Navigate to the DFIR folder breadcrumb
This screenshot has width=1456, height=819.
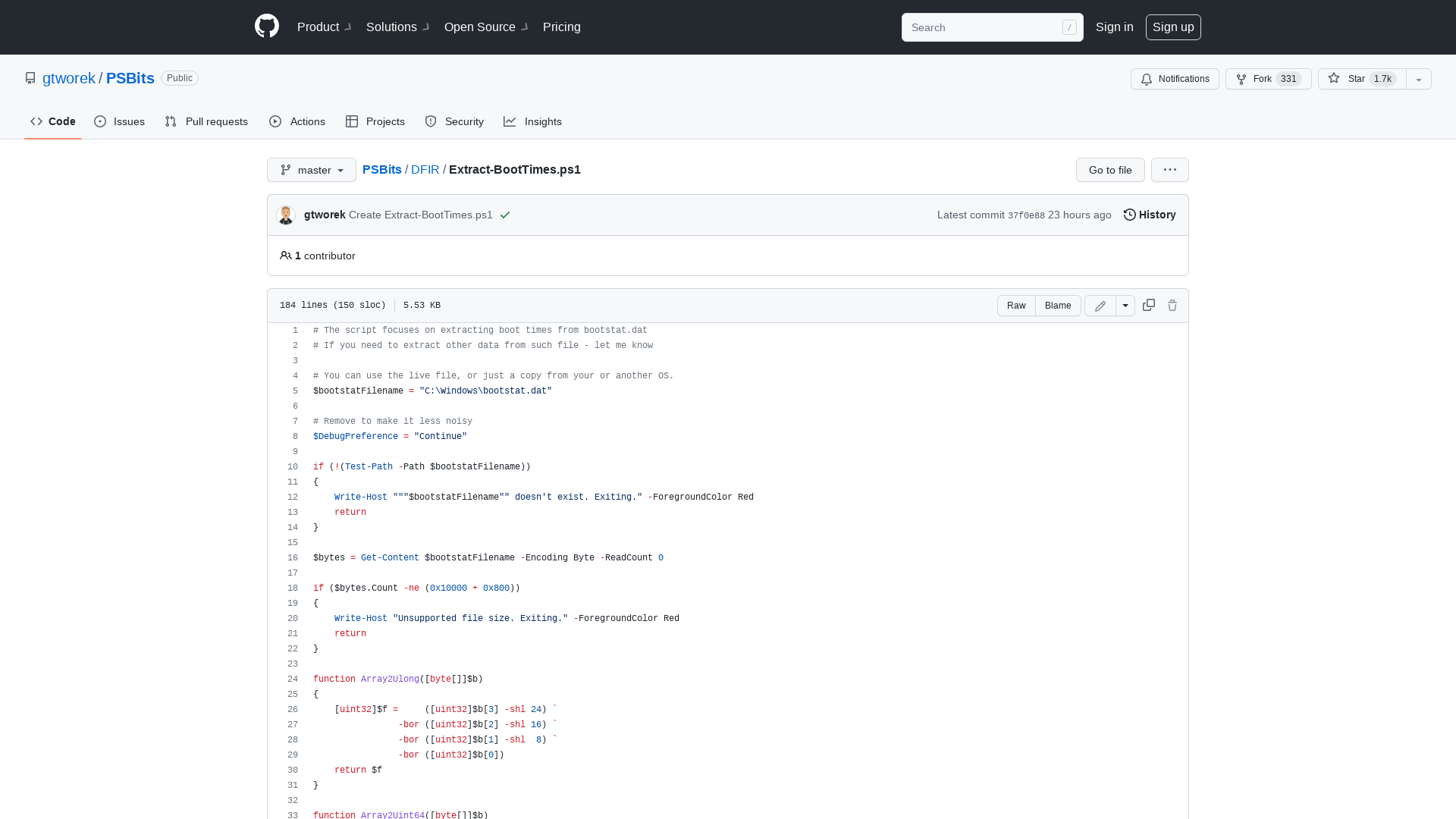(425, 170)
